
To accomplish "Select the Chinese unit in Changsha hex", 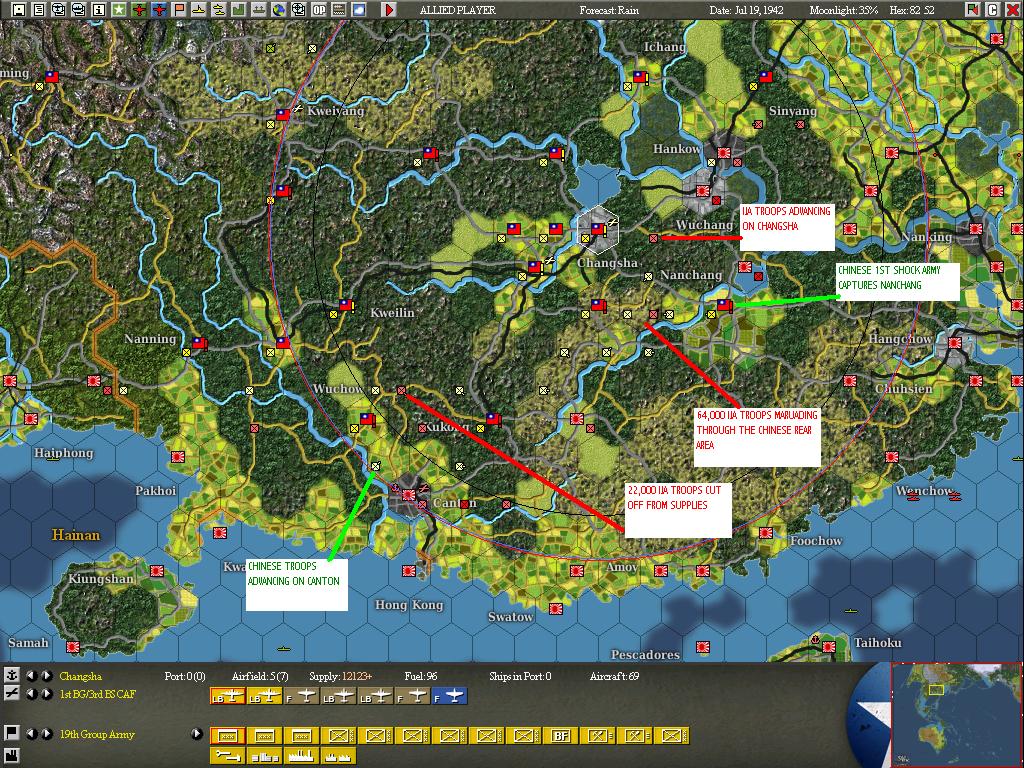I will pos(598,229).
